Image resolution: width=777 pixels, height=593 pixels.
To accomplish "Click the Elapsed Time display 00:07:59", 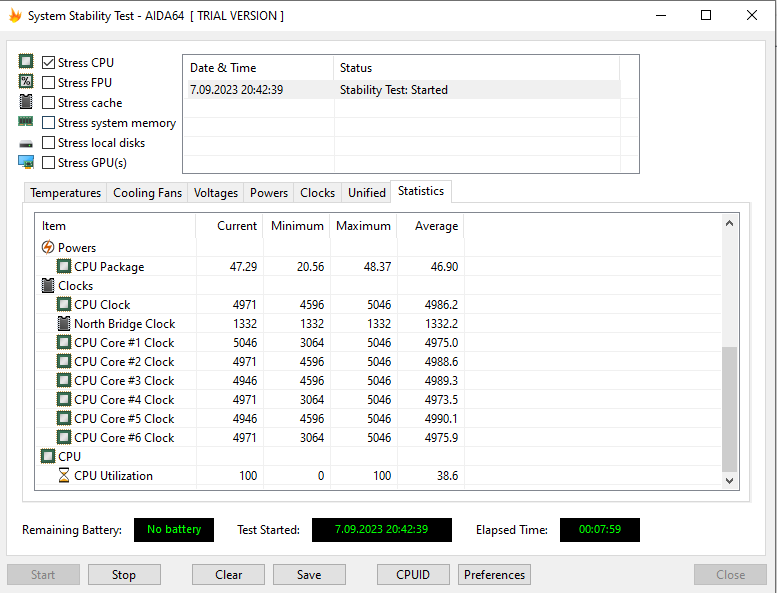I will [x=600, y=530].
